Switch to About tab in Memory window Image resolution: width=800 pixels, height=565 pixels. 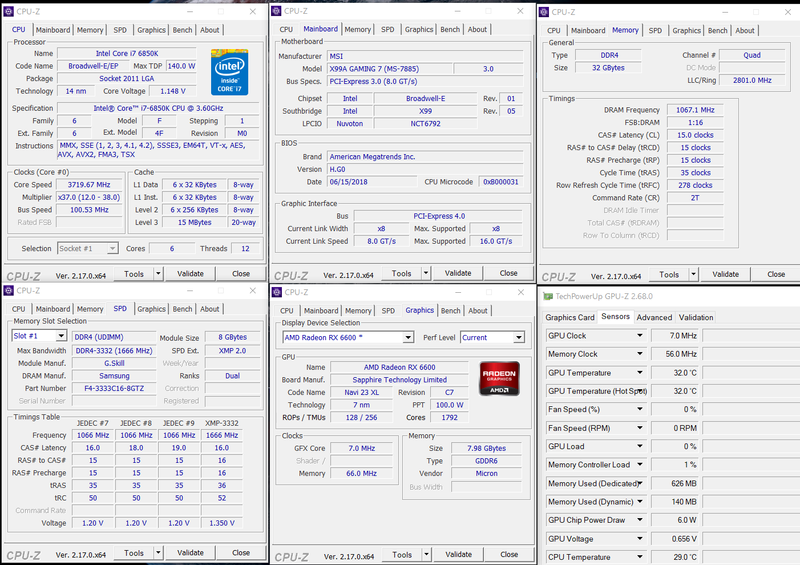coord(745,31)
